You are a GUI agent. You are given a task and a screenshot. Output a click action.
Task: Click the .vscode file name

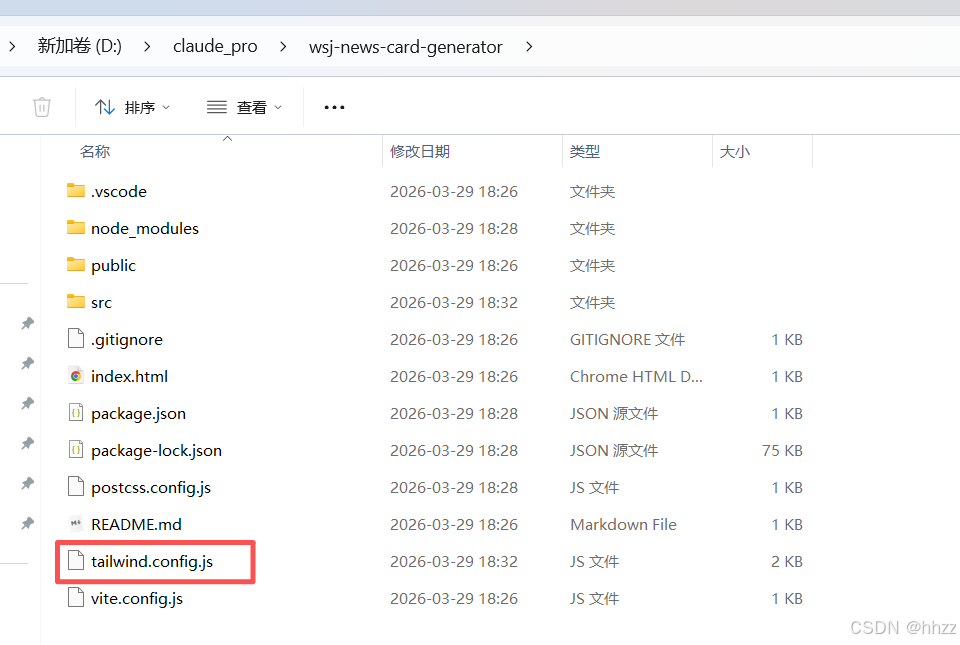coord(119,192)
